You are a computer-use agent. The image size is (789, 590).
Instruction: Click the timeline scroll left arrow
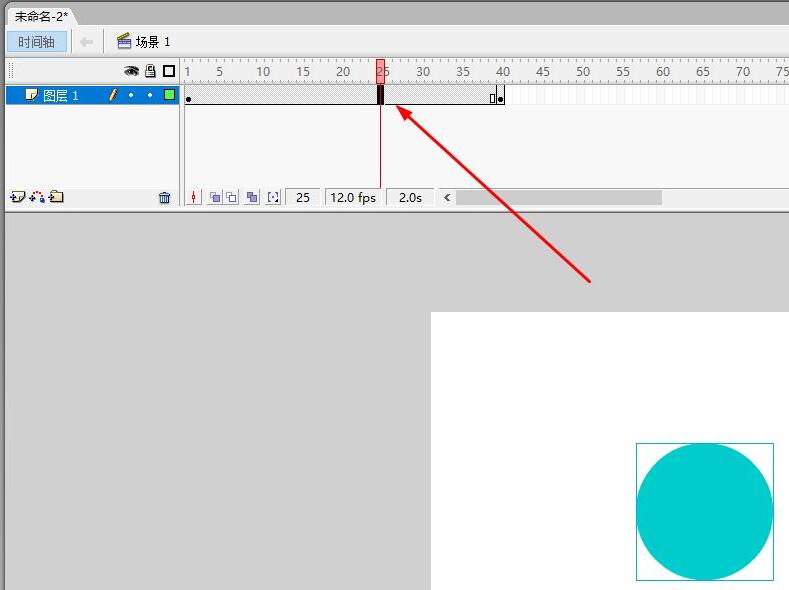447,198
